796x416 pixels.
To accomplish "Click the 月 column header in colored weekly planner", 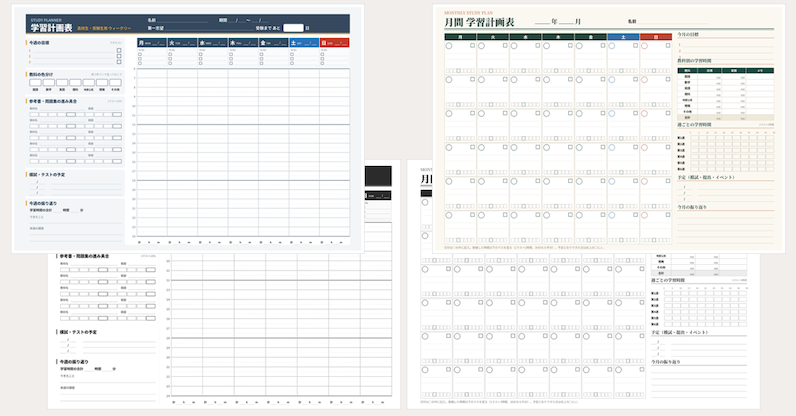I will (152, 43).
